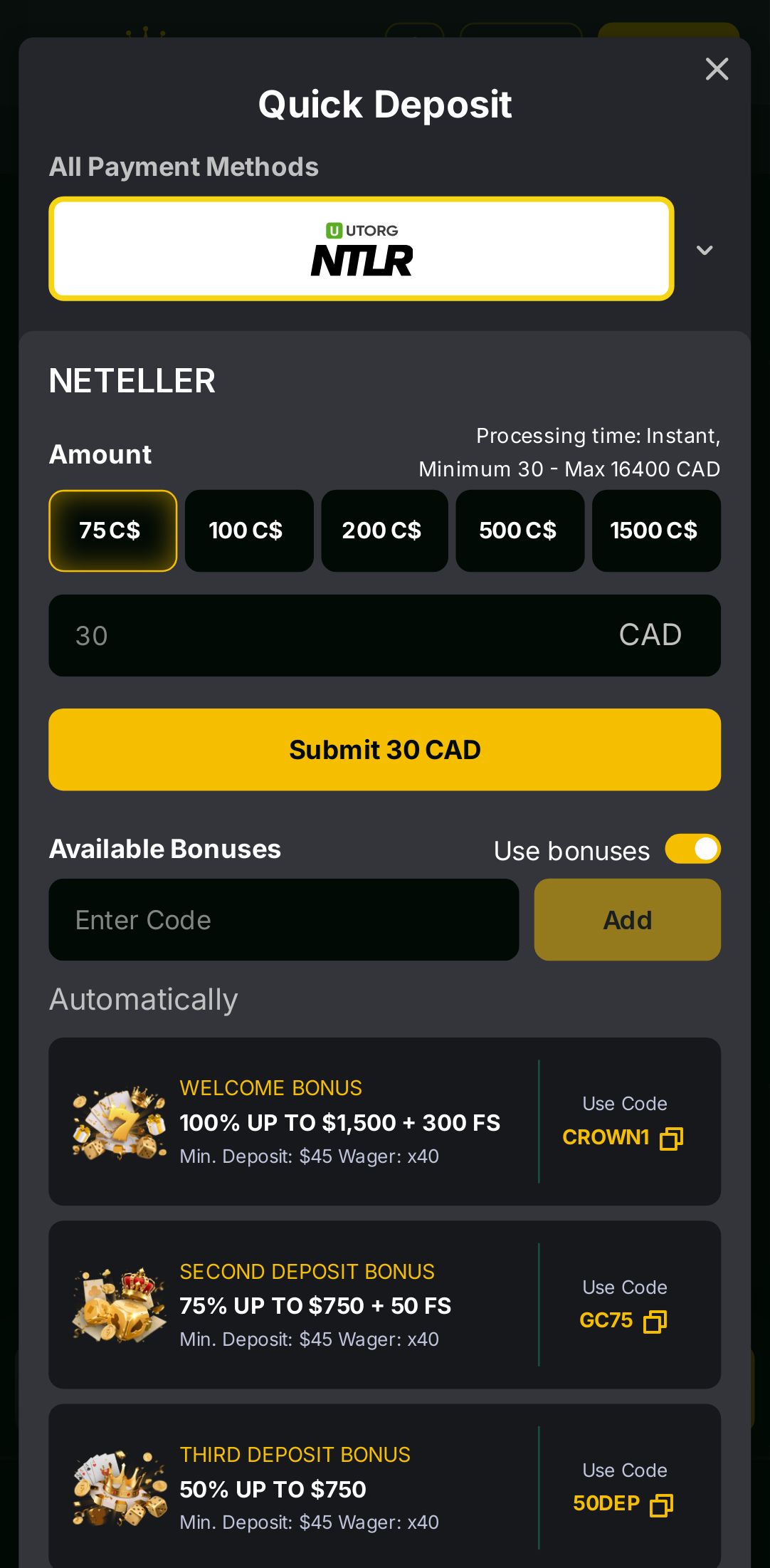
Task: Copy the 50DEP code icon
Action: [x=661, y=1505]
